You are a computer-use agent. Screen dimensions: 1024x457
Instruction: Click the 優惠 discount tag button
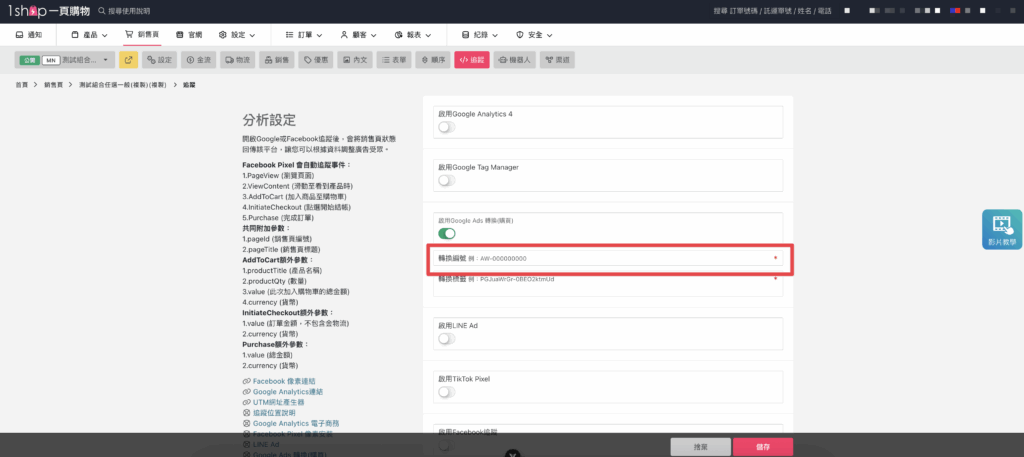coord(317,60)
